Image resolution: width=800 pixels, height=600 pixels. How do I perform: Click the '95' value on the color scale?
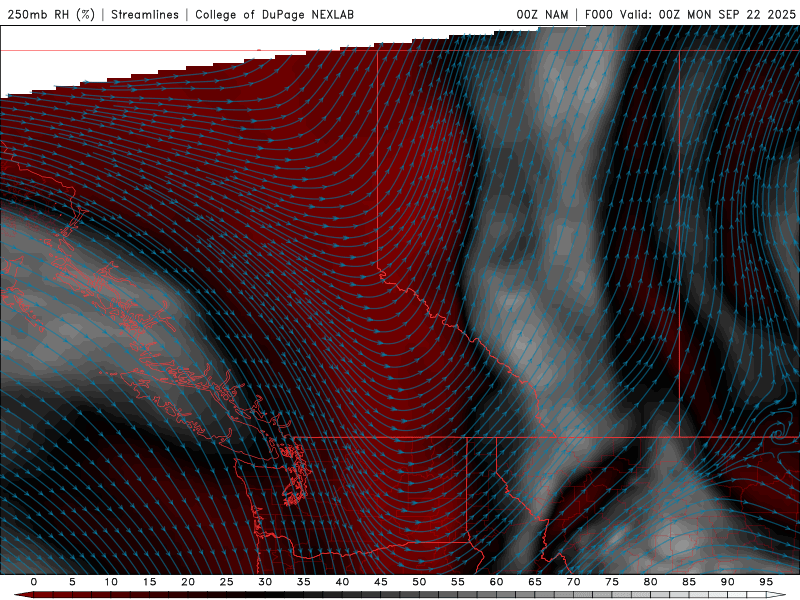coord(766,582)
